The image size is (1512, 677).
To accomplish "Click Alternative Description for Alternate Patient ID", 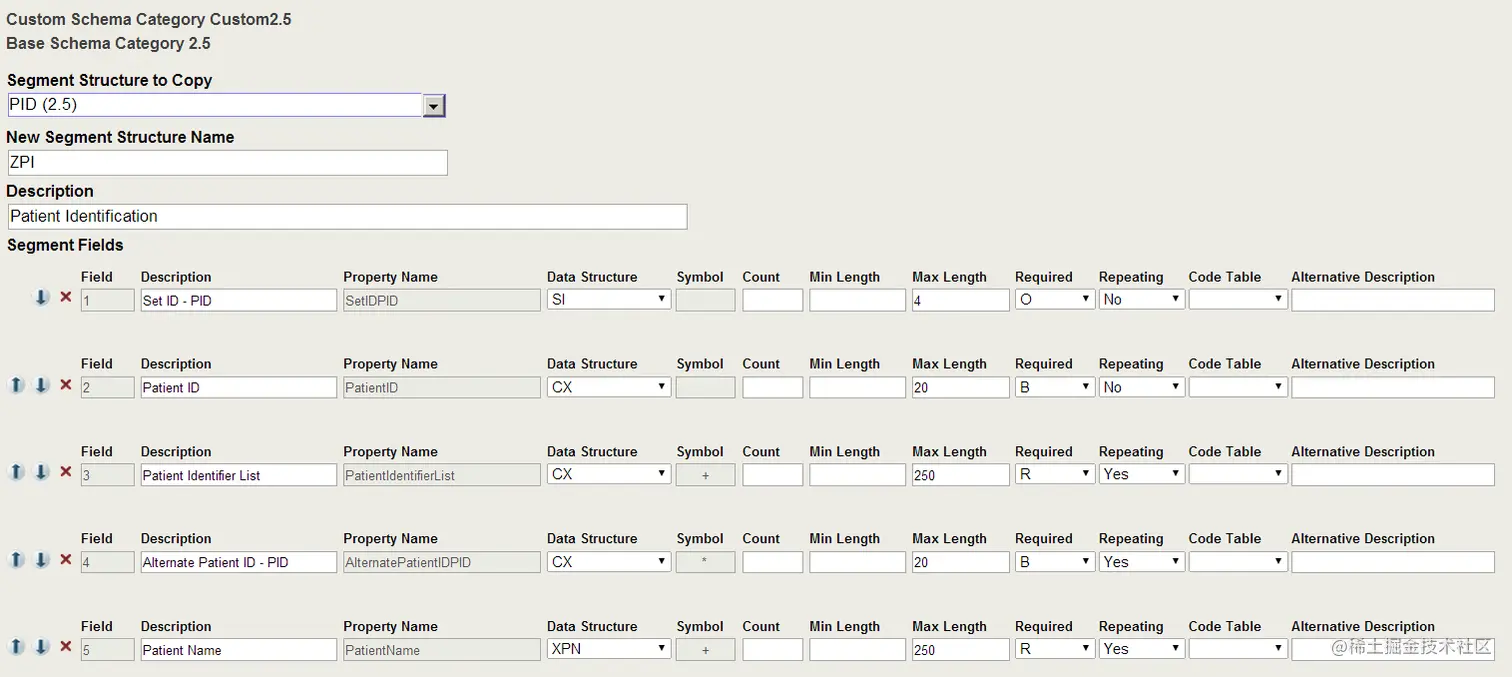I will 1393,562.
